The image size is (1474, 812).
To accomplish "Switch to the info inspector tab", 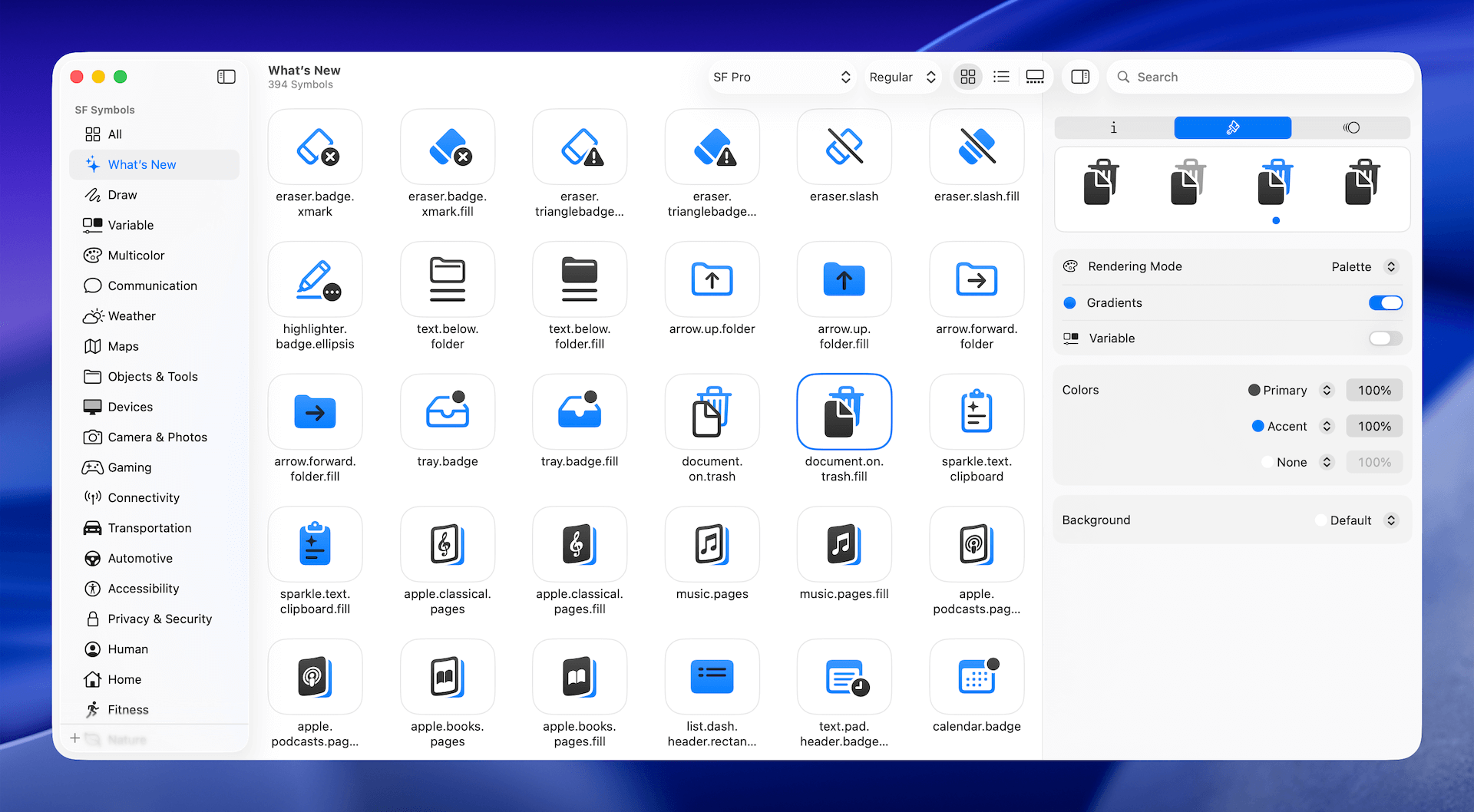I will point(1112,127).
